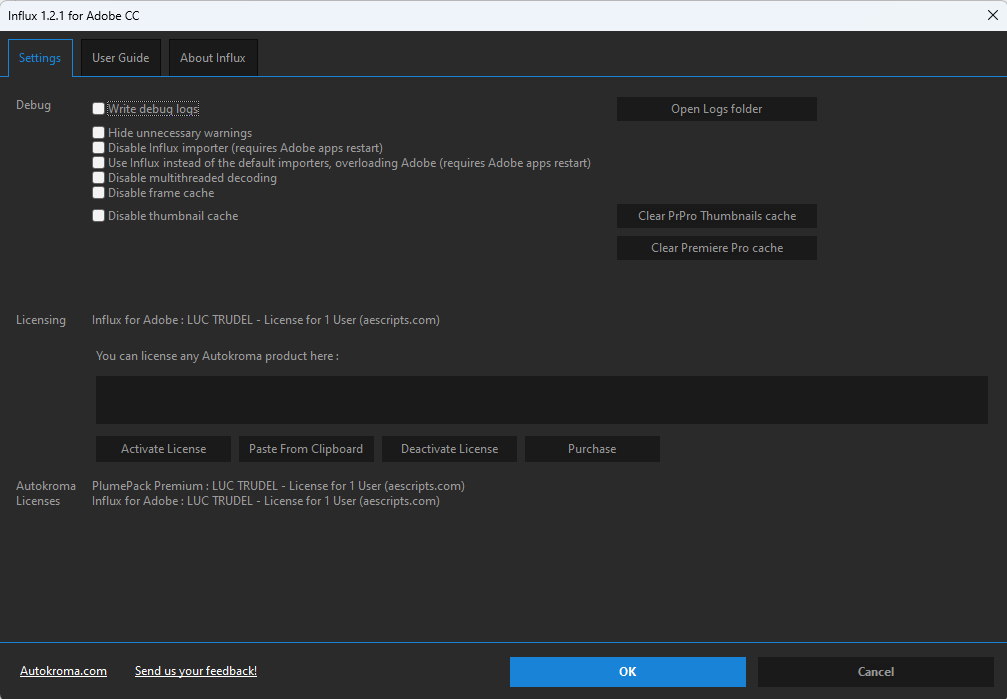Click the Debug section label
The image size is (1007, 699).
point(33,105)
